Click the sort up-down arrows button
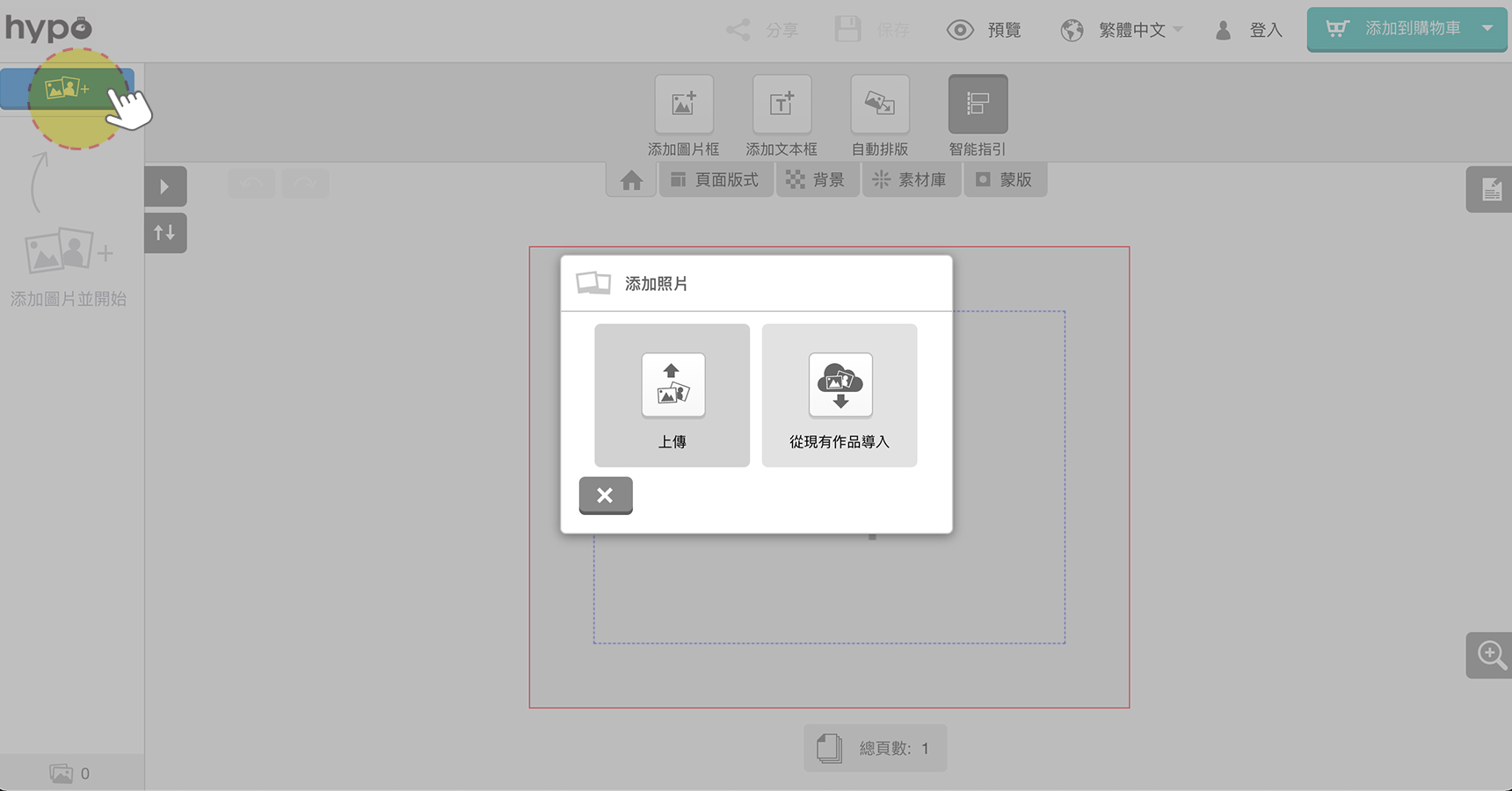1512x791 pixels. coord(165,233)
